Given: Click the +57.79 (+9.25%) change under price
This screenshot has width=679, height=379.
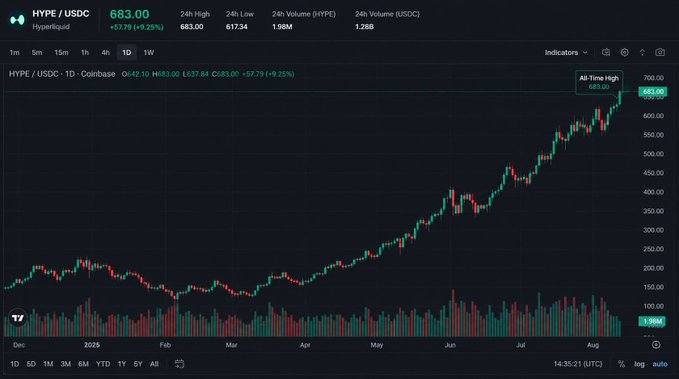Looking at the screenshot, I should 136,27.
